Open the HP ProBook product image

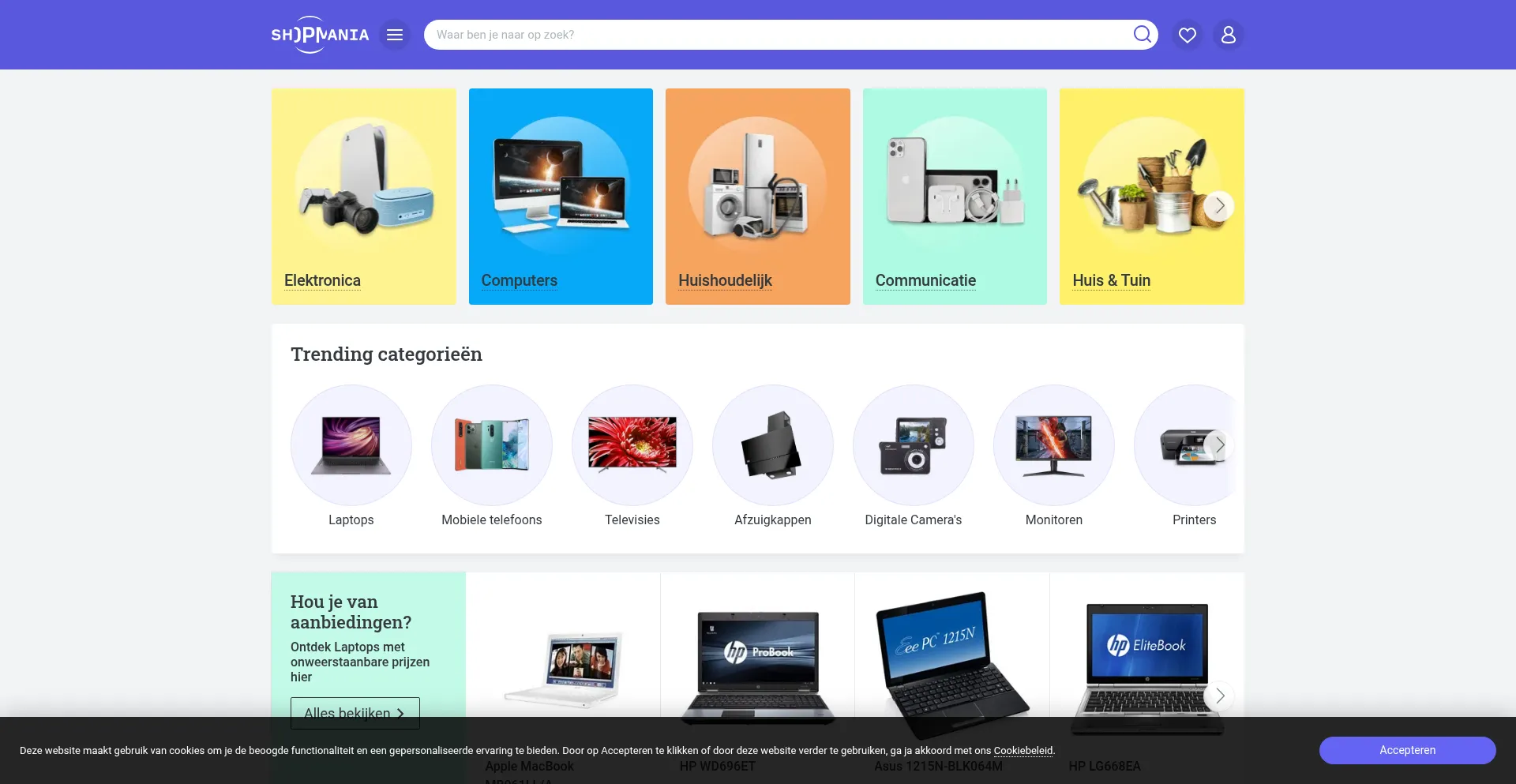tap(758, 668)
